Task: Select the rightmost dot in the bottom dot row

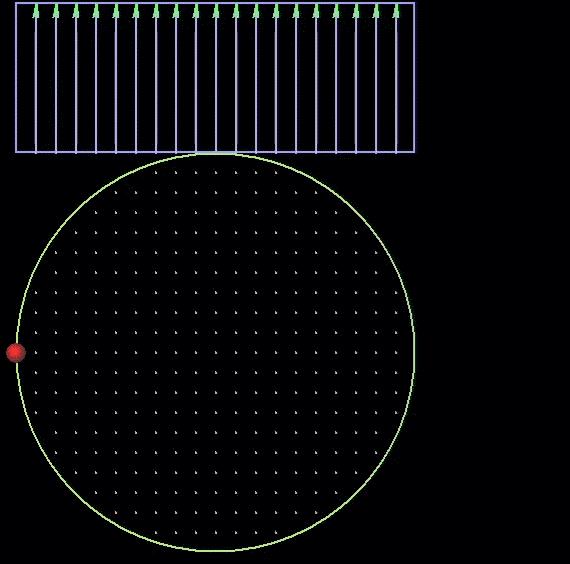Action: (x=276, y=533)
